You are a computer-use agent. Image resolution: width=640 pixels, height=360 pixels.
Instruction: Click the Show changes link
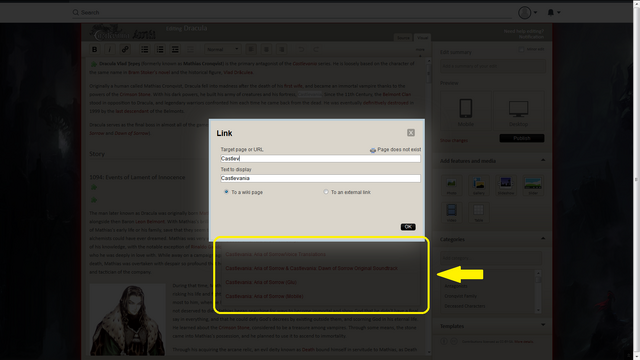coord(454,140)
